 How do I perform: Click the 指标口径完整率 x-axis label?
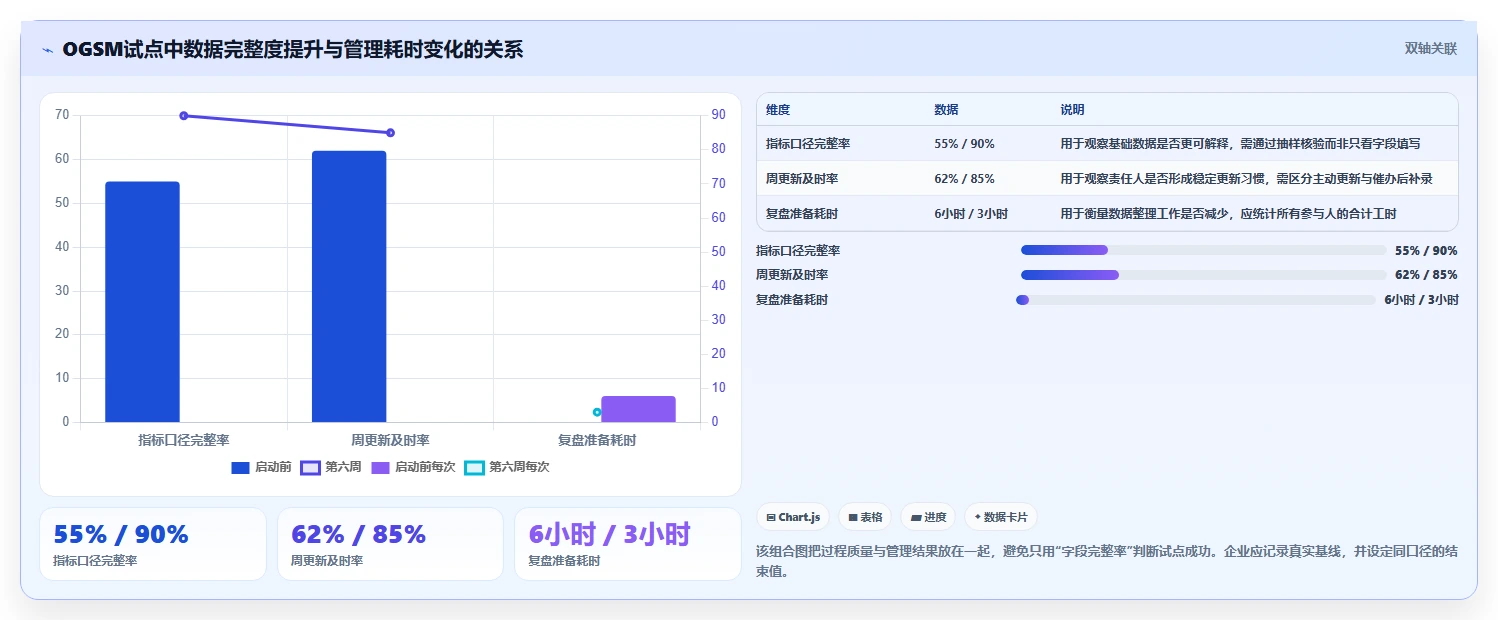tap(184, 440)
